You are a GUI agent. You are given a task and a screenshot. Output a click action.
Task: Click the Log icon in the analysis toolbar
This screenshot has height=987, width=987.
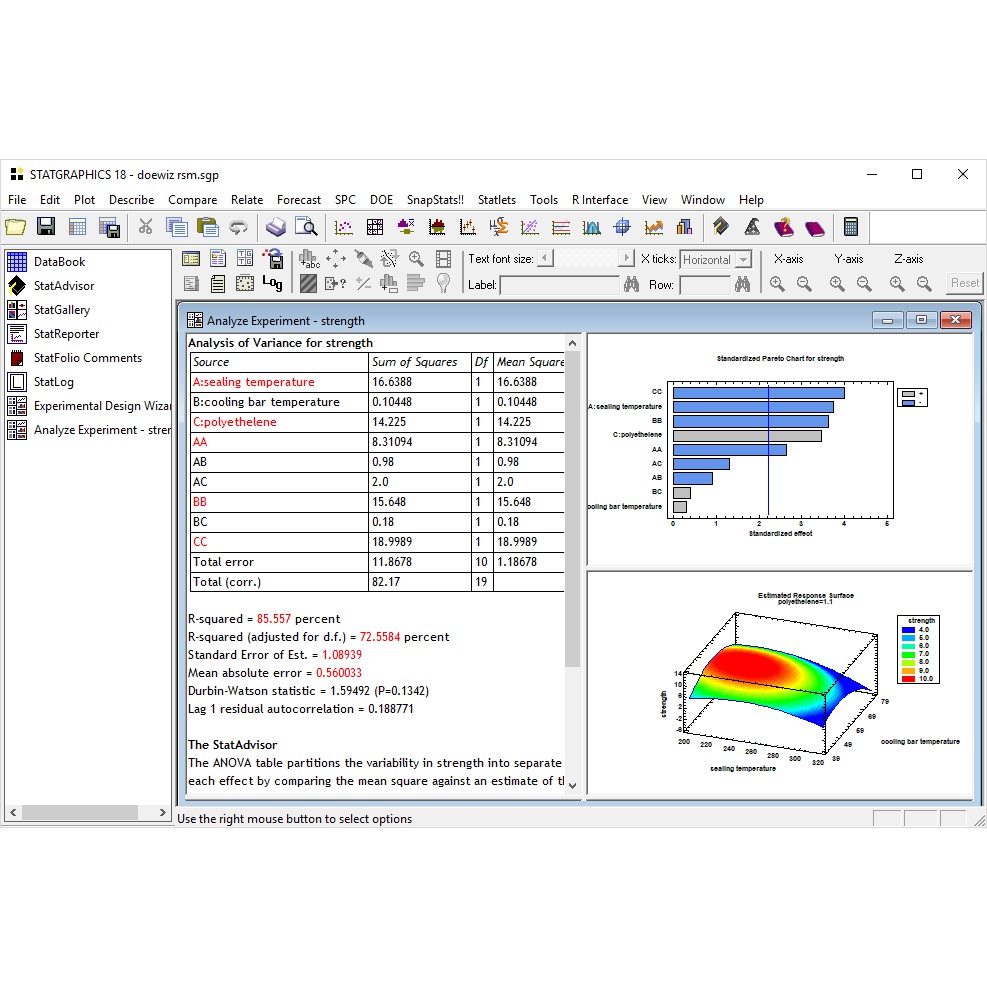pos(272,284)
